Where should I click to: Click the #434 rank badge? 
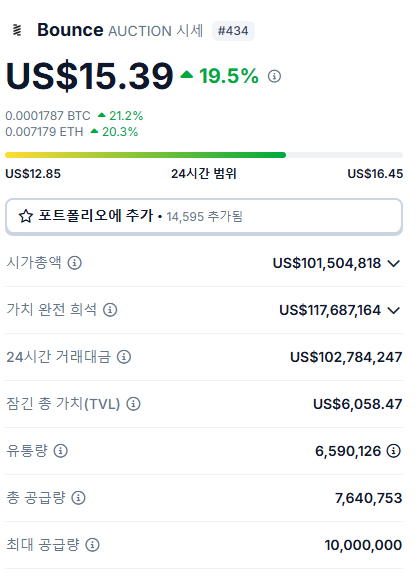click(233, 31)
